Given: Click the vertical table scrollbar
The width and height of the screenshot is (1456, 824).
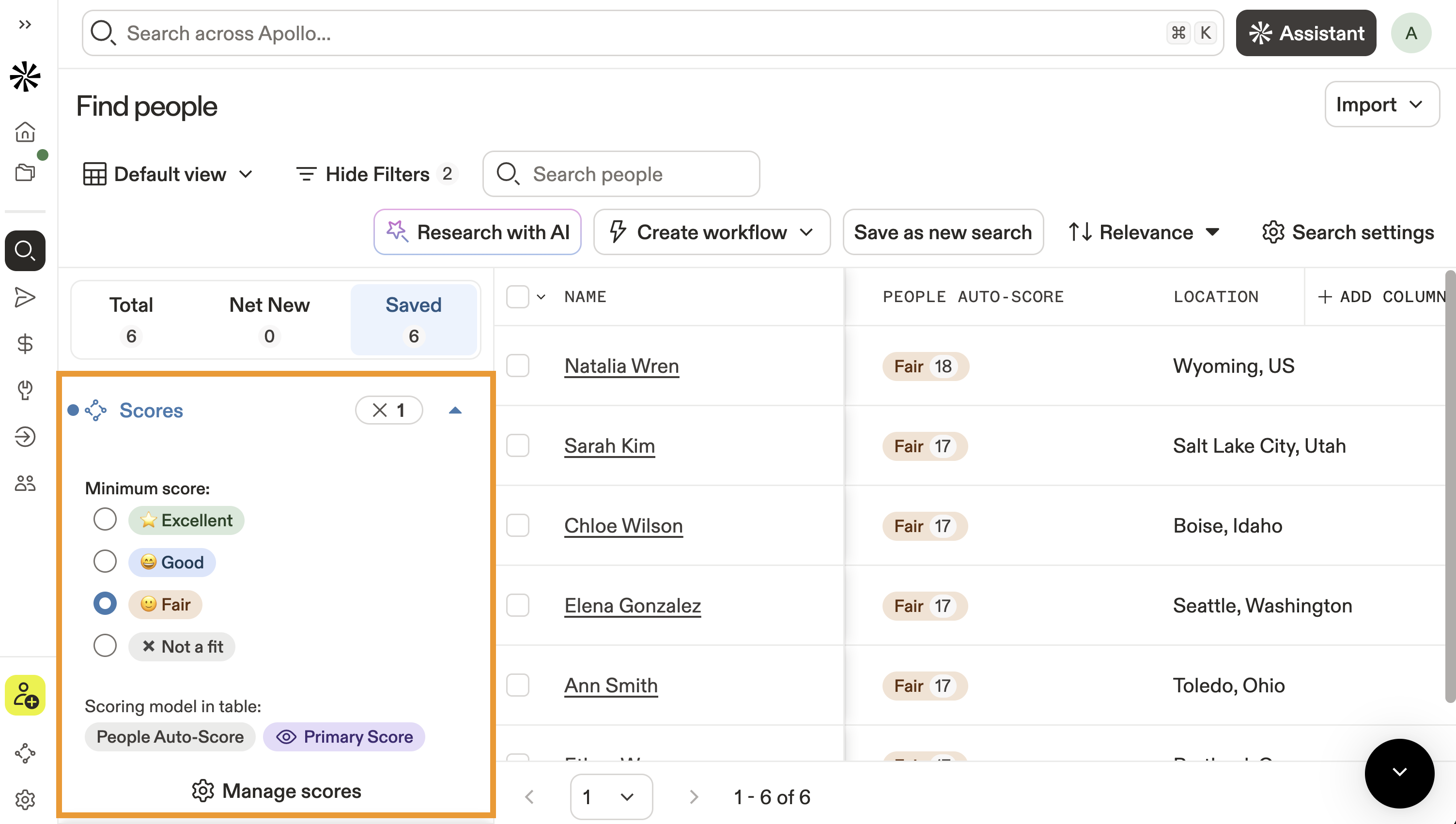Looking at the screenshot, I should click(x=1449, y=487).
